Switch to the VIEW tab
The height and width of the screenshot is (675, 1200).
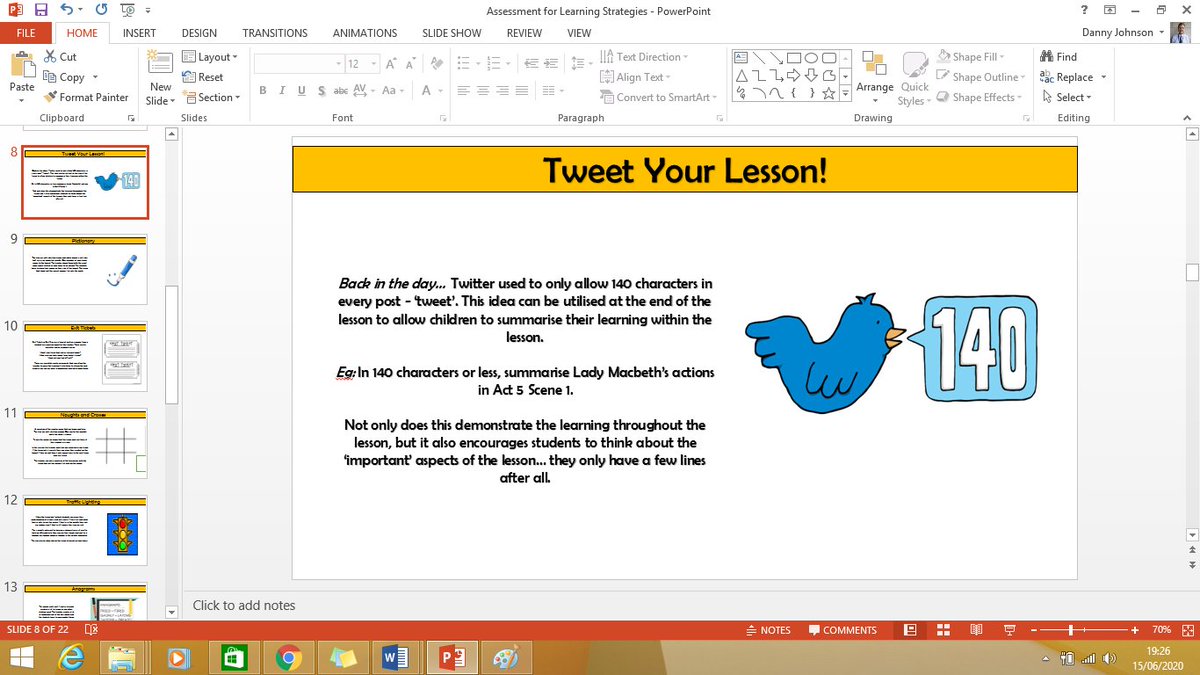click(x=579, y=33)
